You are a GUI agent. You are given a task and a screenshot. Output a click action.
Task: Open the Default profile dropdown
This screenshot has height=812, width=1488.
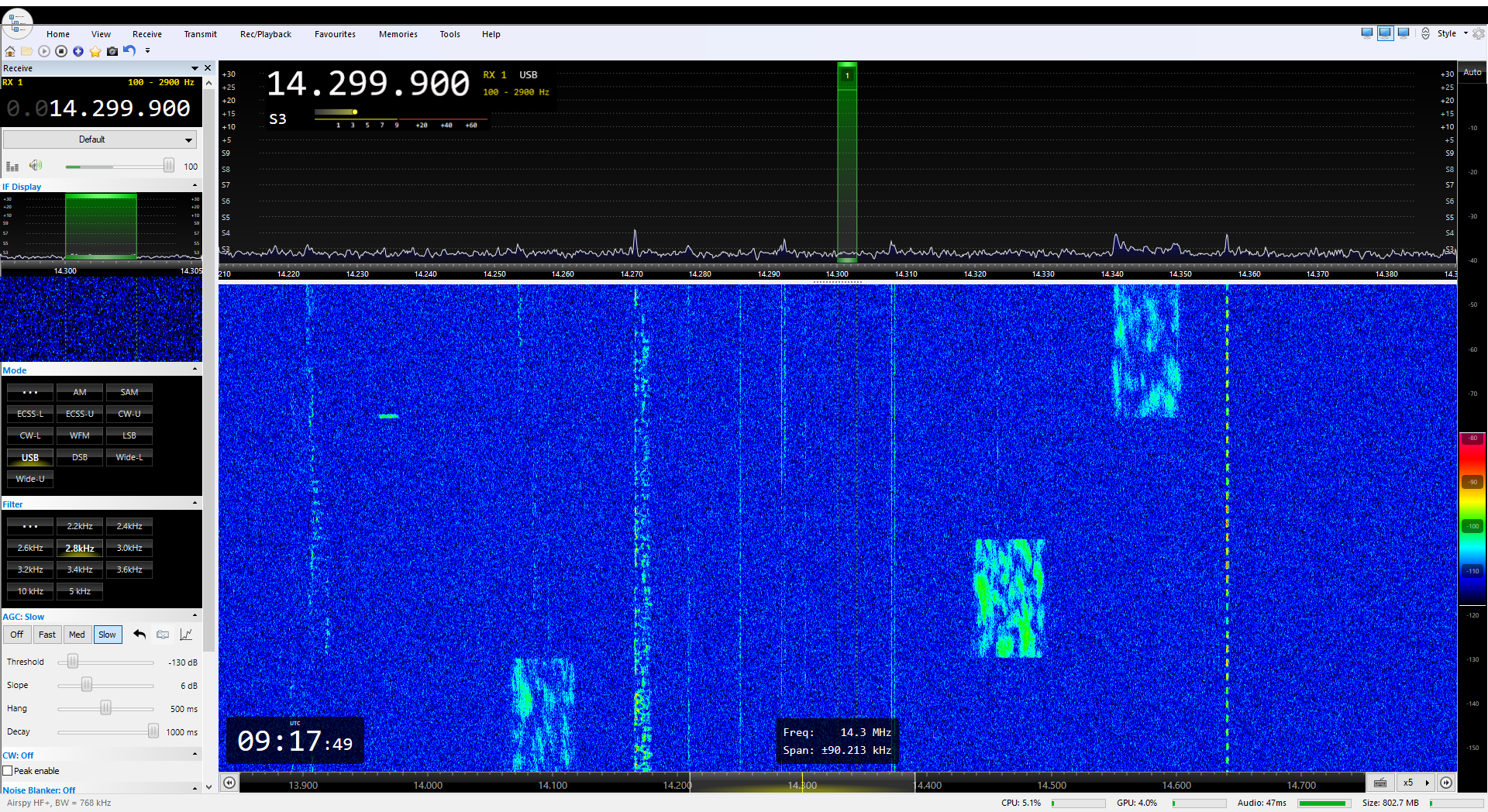(100, 139)
